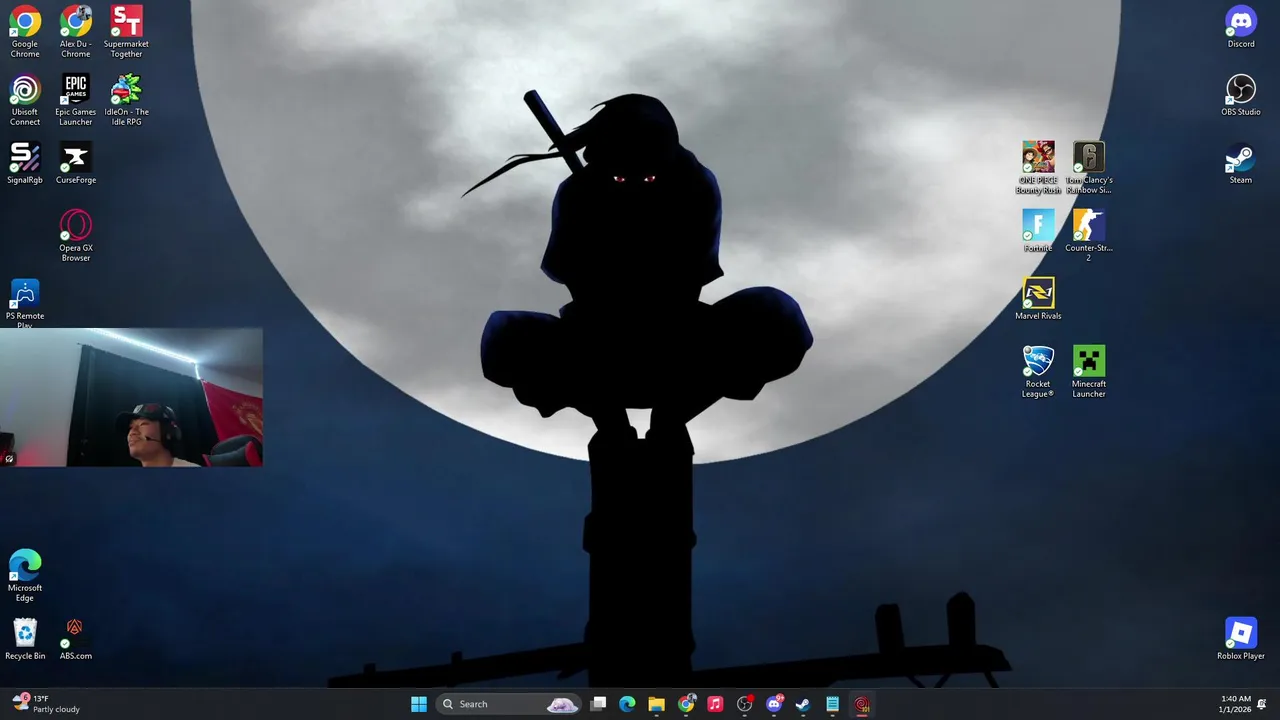Open the OBS Studio desktop icon
The image size is (1280, 720).
(1241, 95)
